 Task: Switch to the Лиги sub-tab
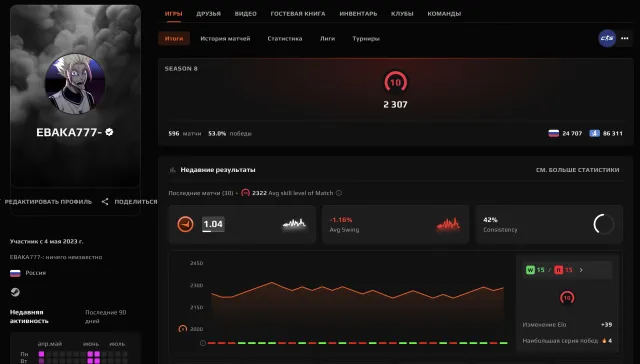(327, 38)
